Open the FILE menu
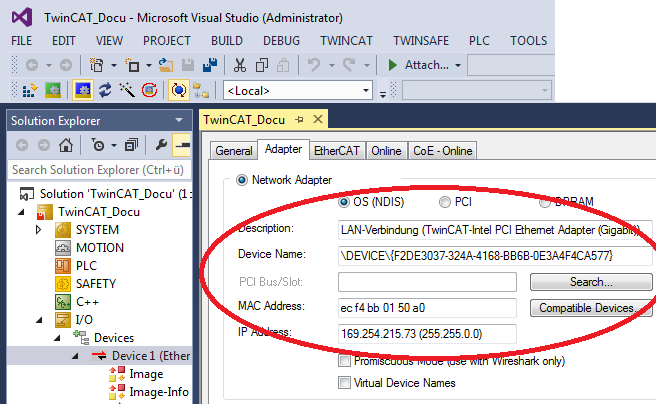656x404 pixels. pyautogui.click(x=21, y=41)
